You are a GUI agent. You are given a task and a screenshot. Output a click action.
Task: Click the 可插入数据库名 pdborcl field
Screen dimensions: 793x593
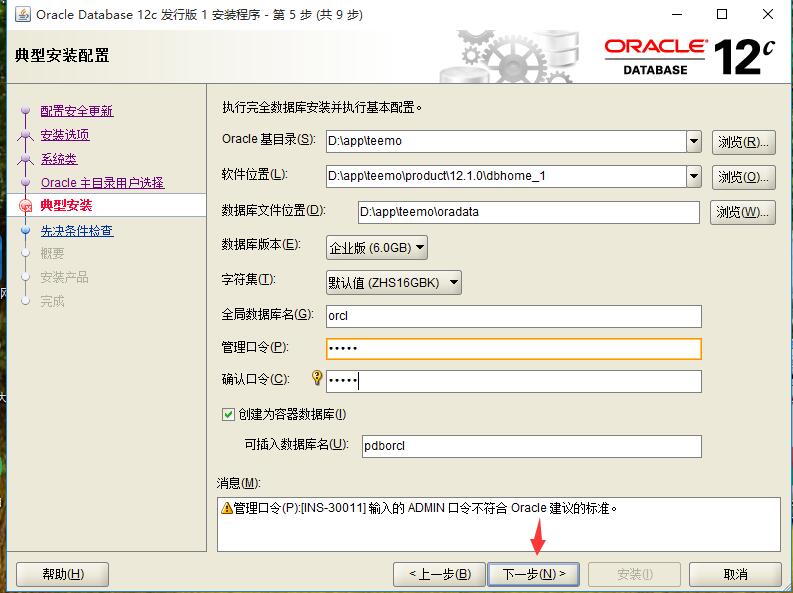532,446
